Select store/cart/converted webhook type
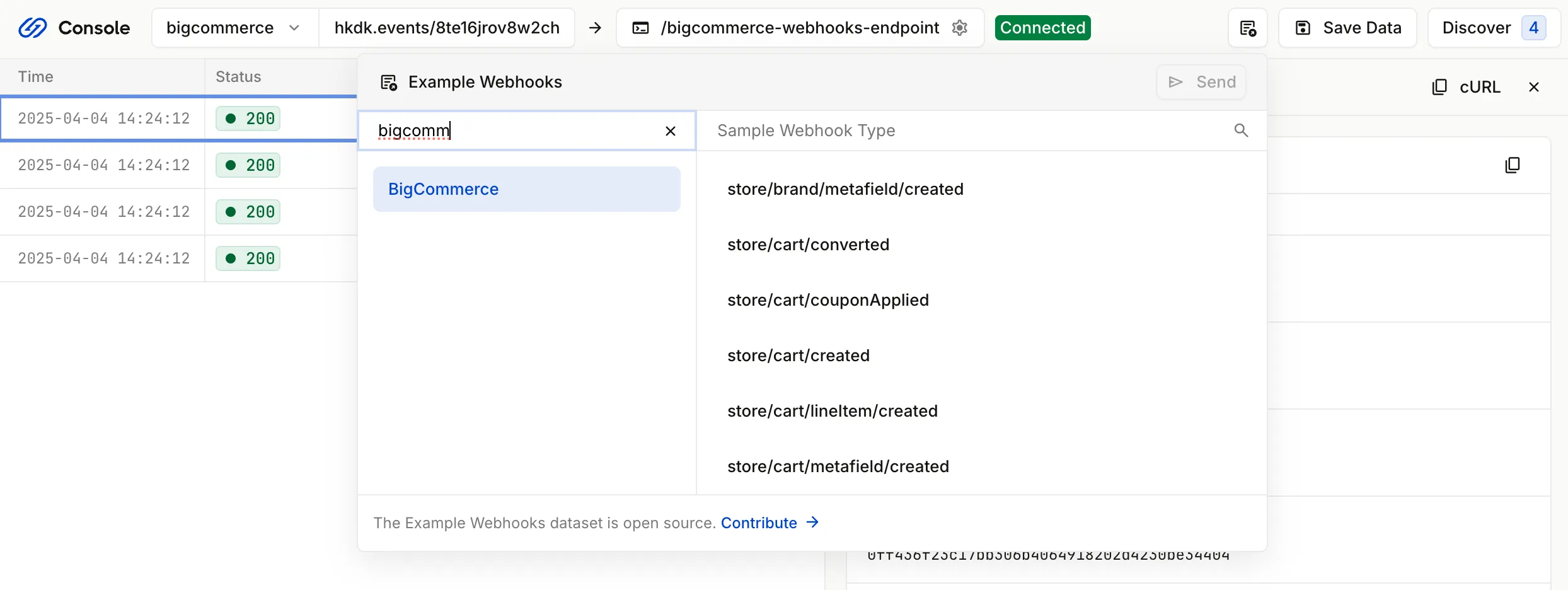Viewport: 1568px width, 590px height. [x=808, y=245]
